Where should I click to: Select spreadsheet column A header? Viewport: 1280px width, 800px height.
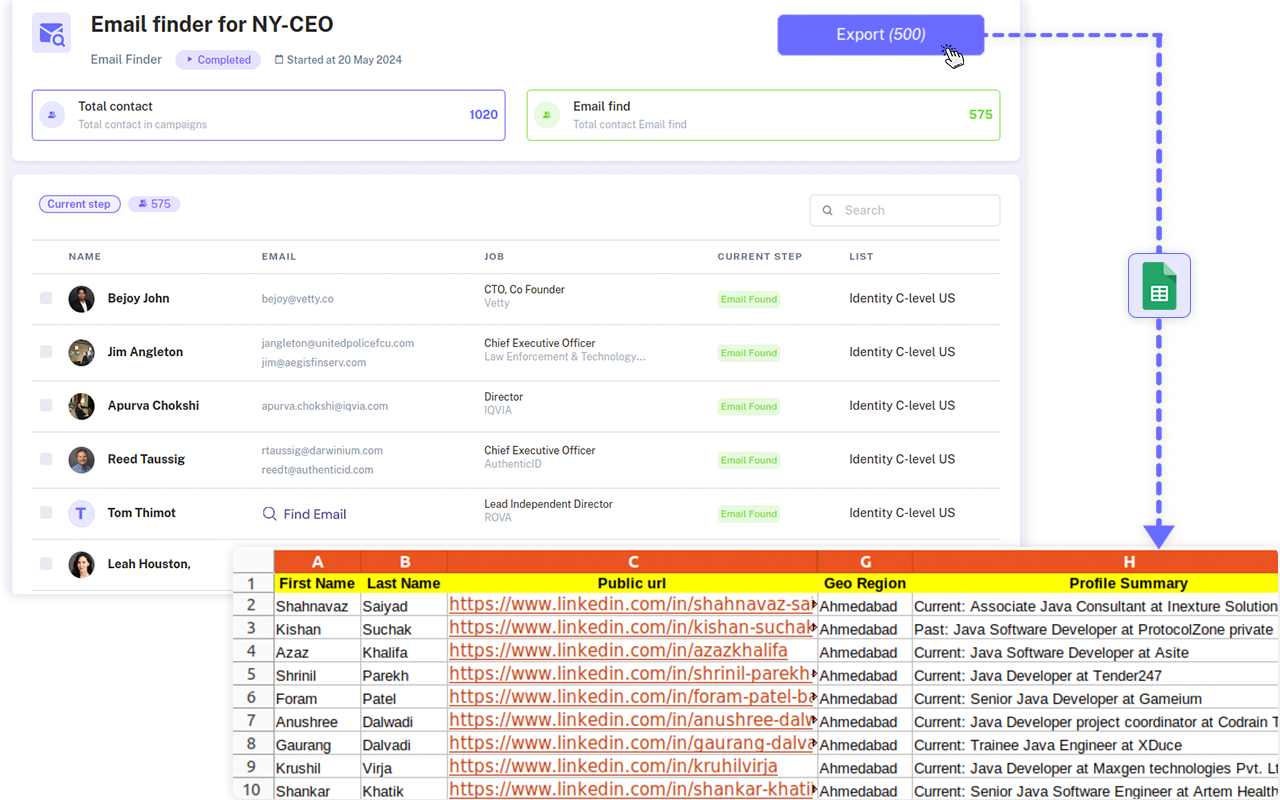click(317, 561)
